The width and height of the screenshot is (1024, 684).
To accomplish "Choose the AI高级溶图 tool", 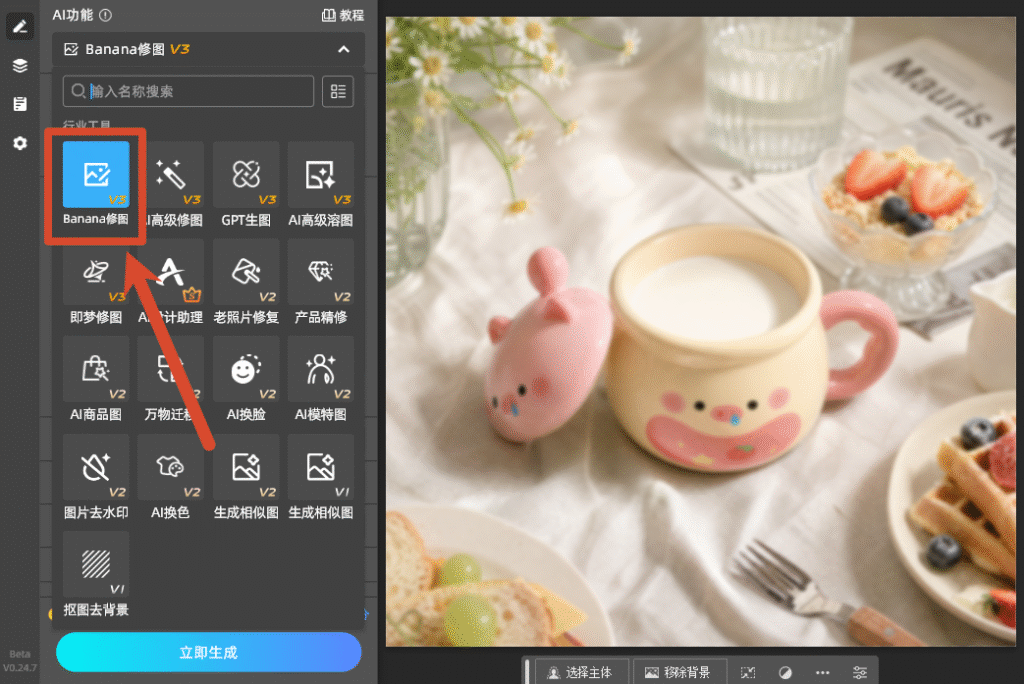I will pyautogui.click(x=321, y=175).
